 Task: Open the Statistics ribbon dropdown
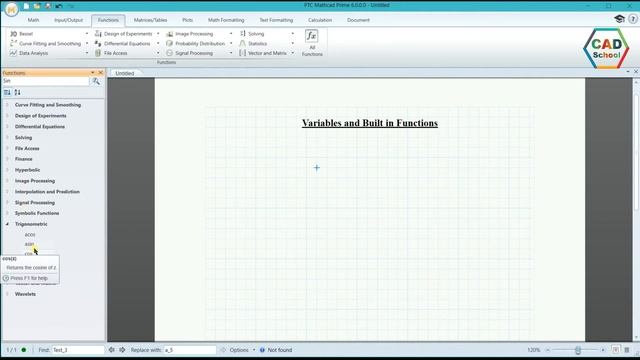(x=293, y=43)
